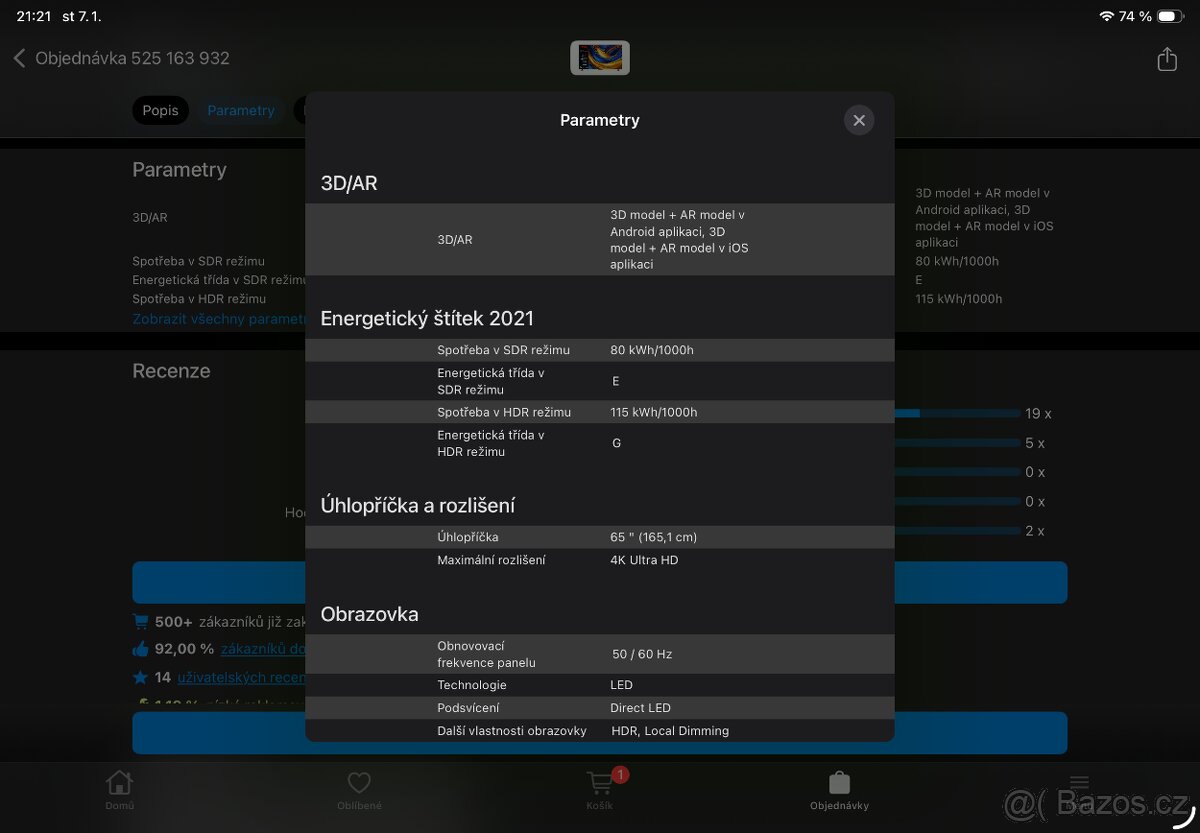Click the rating bar showing 19 x
The image size is (1200, 833).
[x=955, y=413]
